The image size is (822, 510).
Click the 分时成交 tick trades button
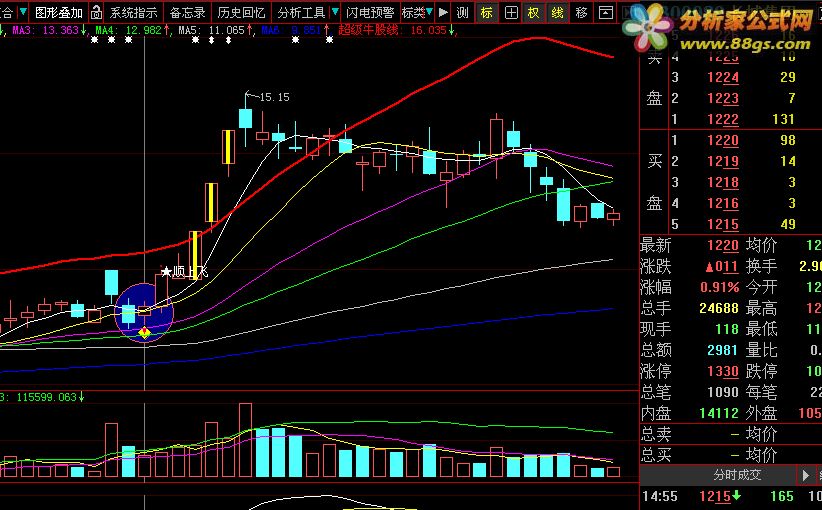tap(737, 475)
